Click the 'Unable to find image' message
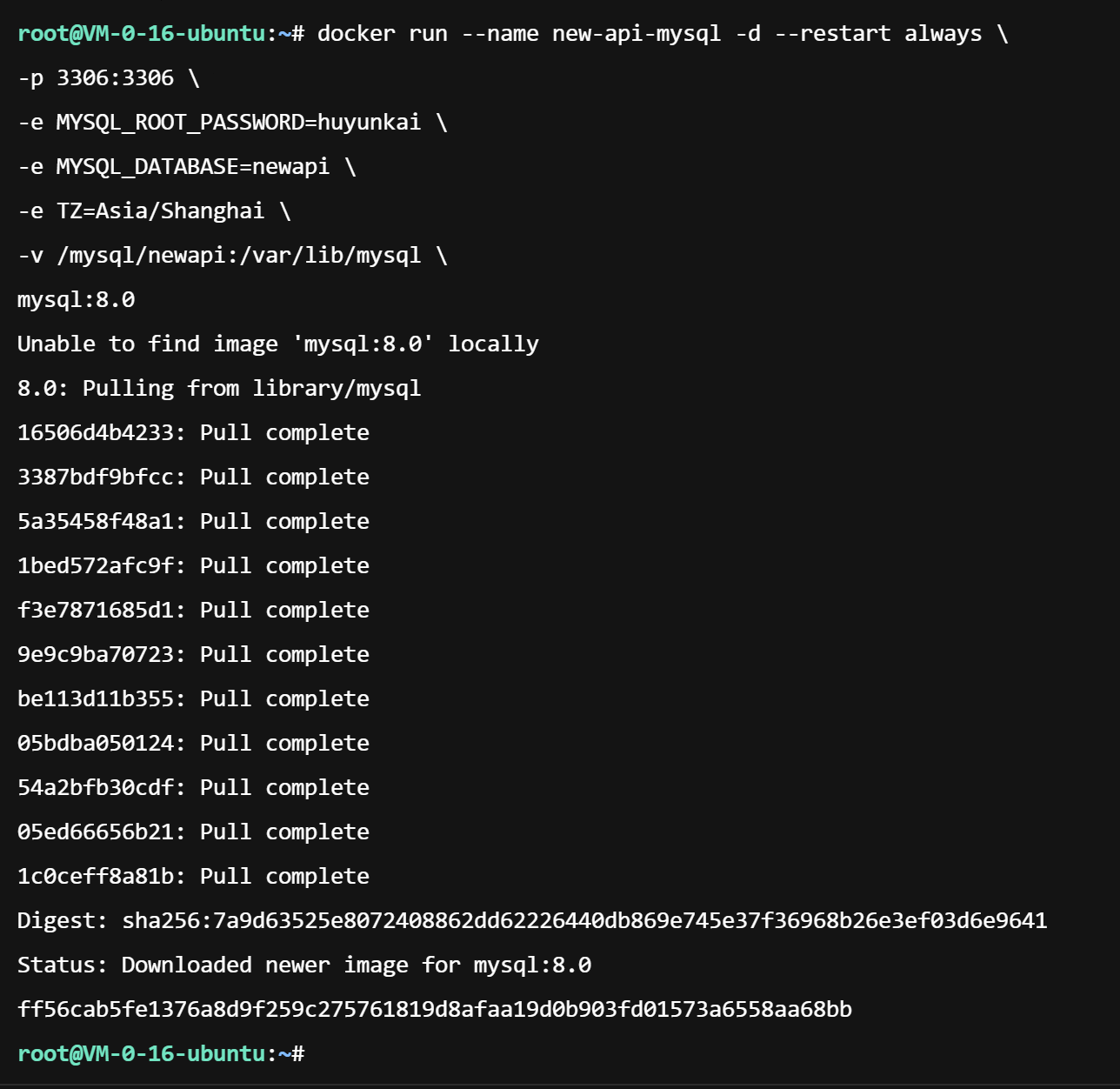Viewport: 1120px width, 1089px height. [x=277, y=344]
